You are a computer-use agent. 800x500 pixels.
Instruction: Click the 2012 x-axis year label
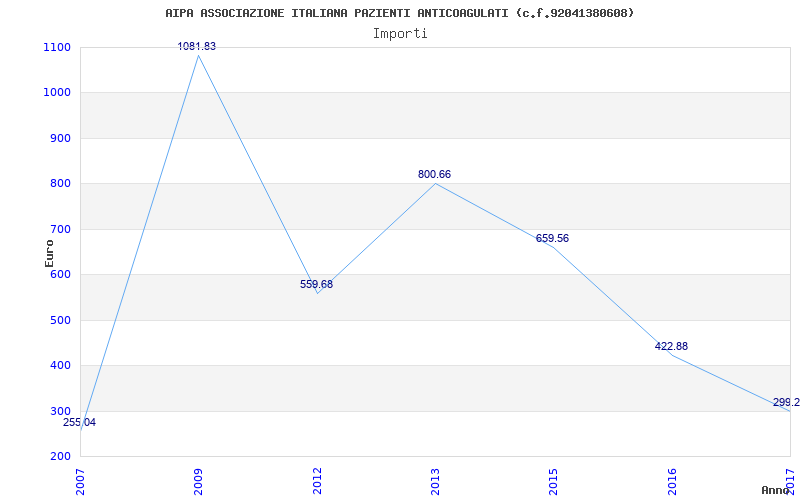tap(317, 481)
